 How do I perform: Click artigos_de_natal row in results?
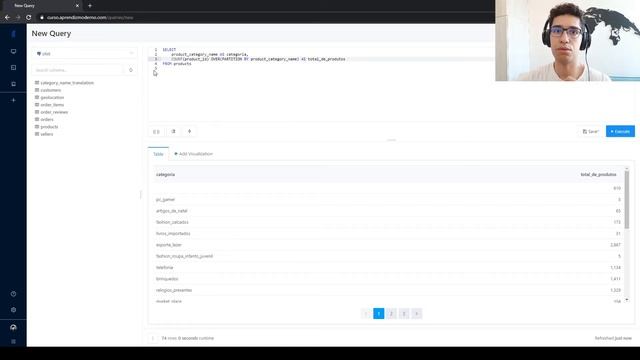click(388, 211)
